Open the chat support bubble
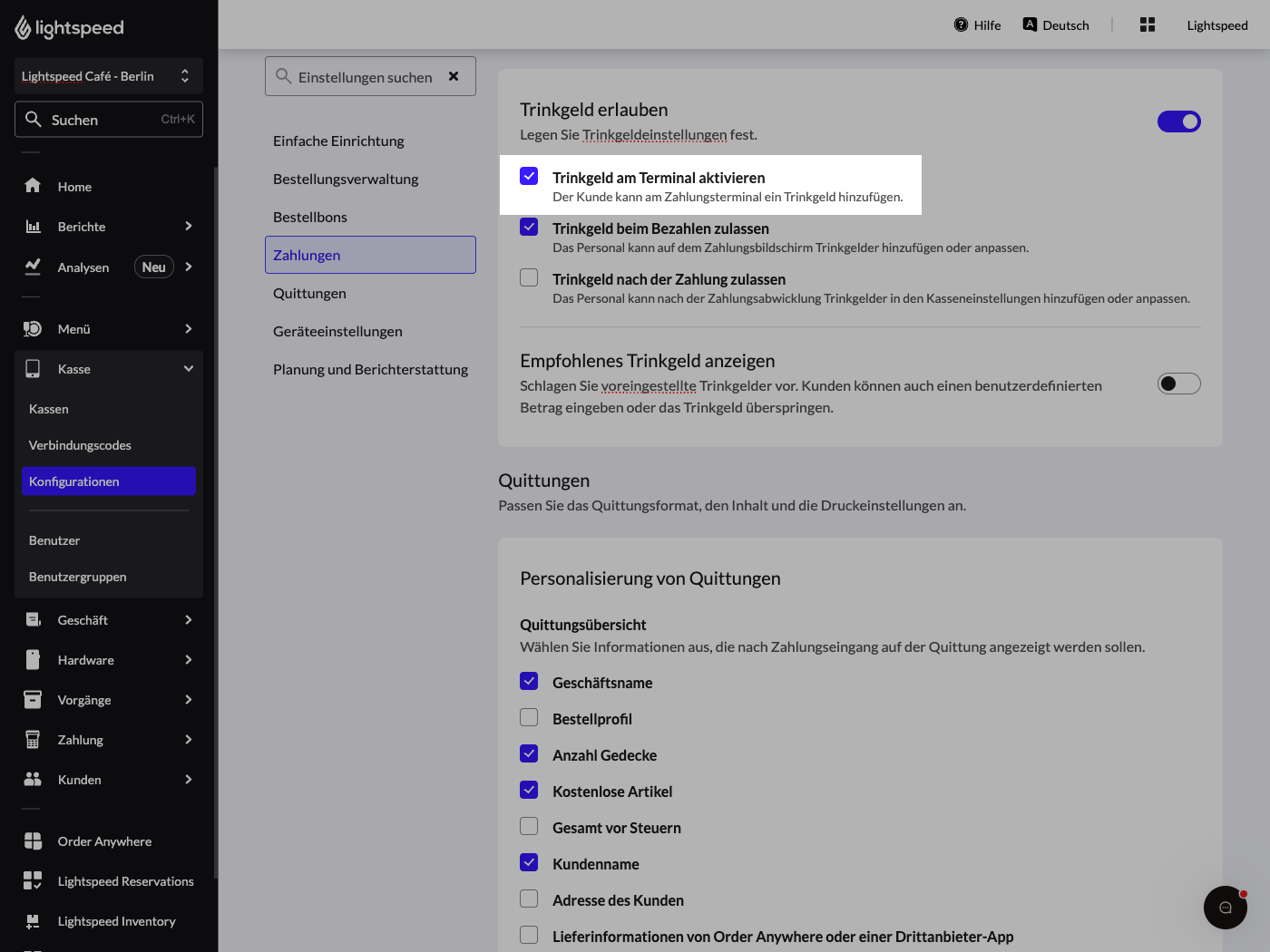Viewport: 1270px width, 952px height. (1226, 908)
